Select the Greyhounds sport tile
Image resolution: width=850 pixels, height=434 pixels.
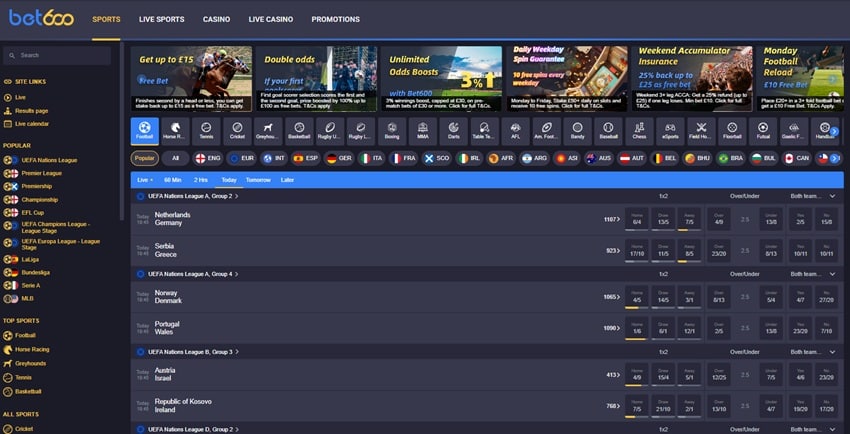pyautogui.click(x=268, y=131)
